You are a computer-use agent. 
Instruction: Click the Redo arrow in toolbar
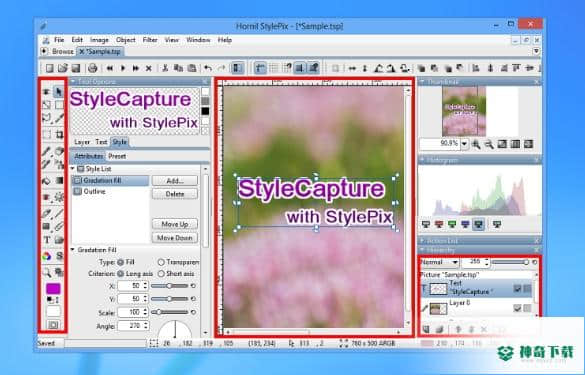(222, 68)
